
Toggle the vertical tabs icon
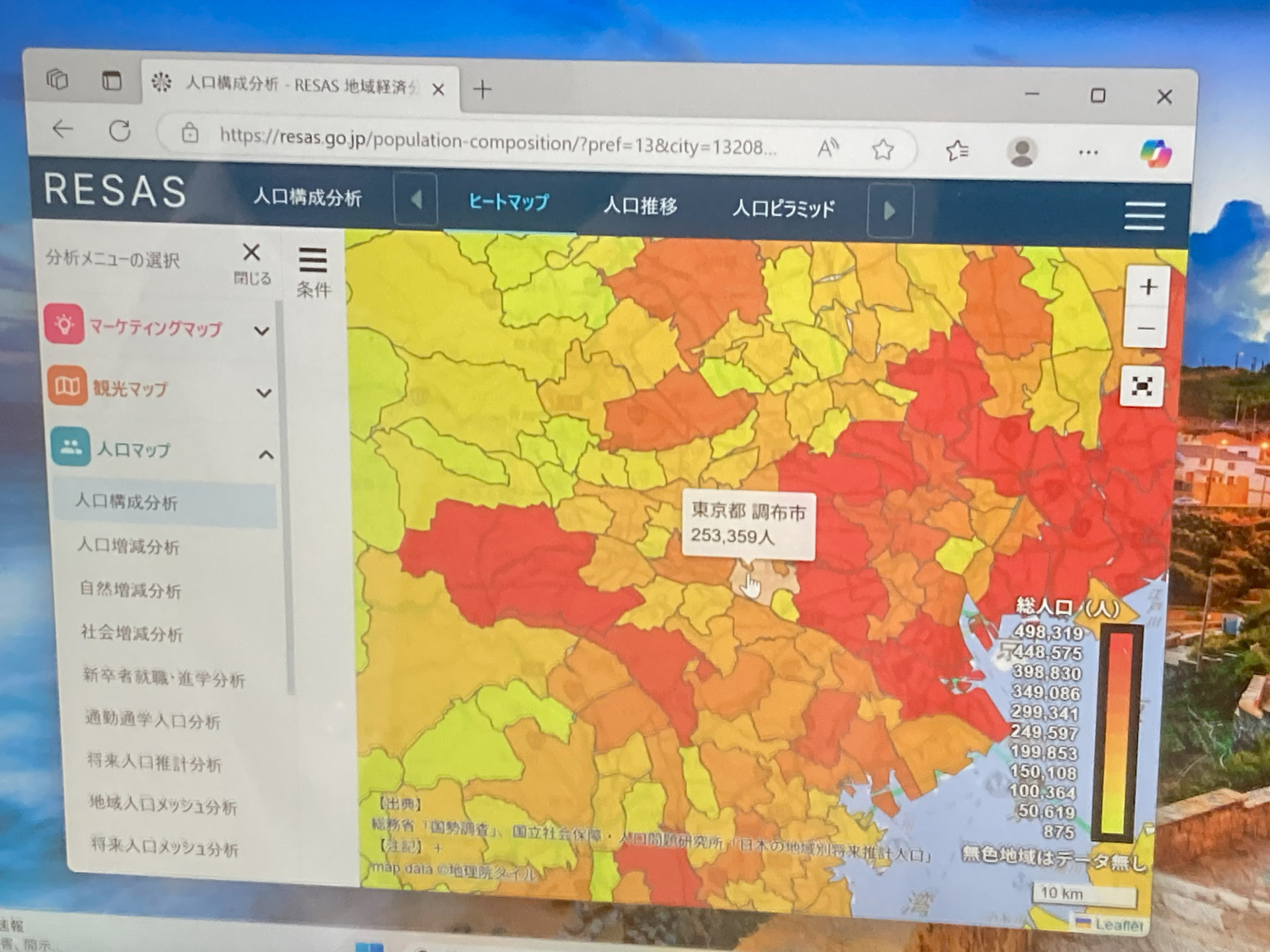pos(111,81)
